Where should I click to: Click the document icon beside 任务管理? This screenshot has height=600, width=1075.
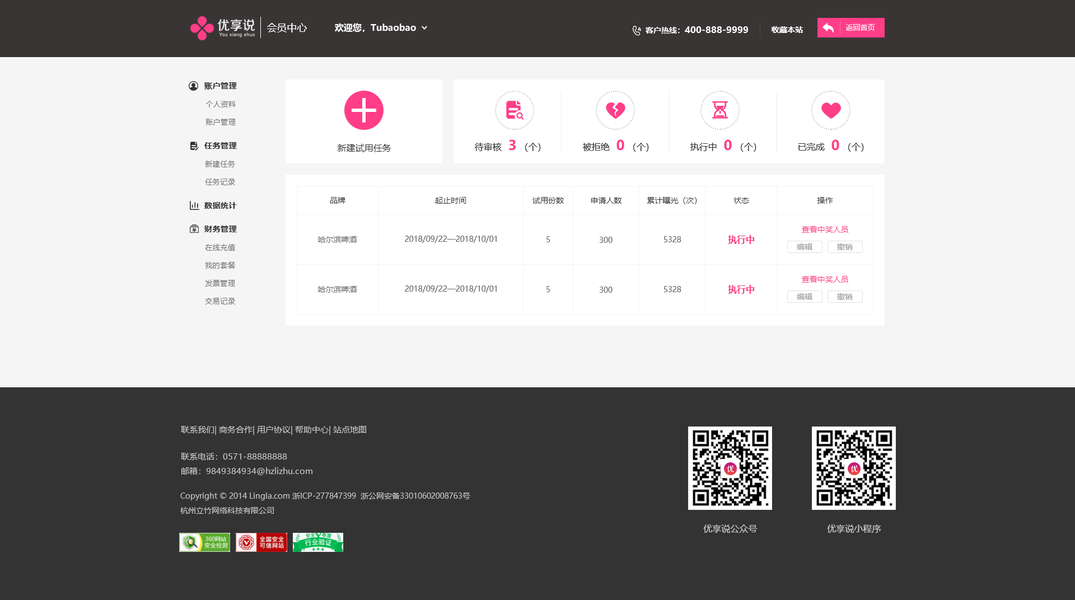coord(194,145)
